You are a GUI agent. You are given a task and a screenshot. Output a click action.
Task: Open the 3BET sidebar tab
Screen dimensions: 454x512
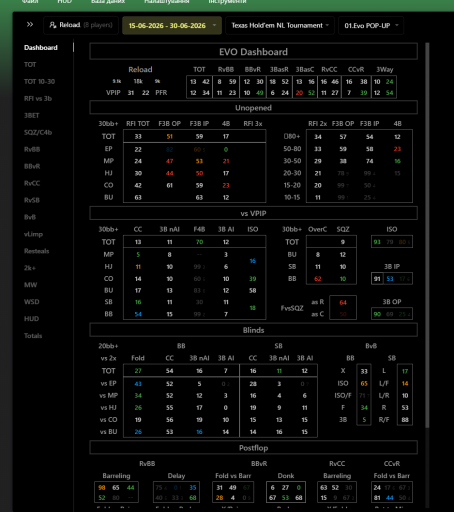click(x=32, y=116)
